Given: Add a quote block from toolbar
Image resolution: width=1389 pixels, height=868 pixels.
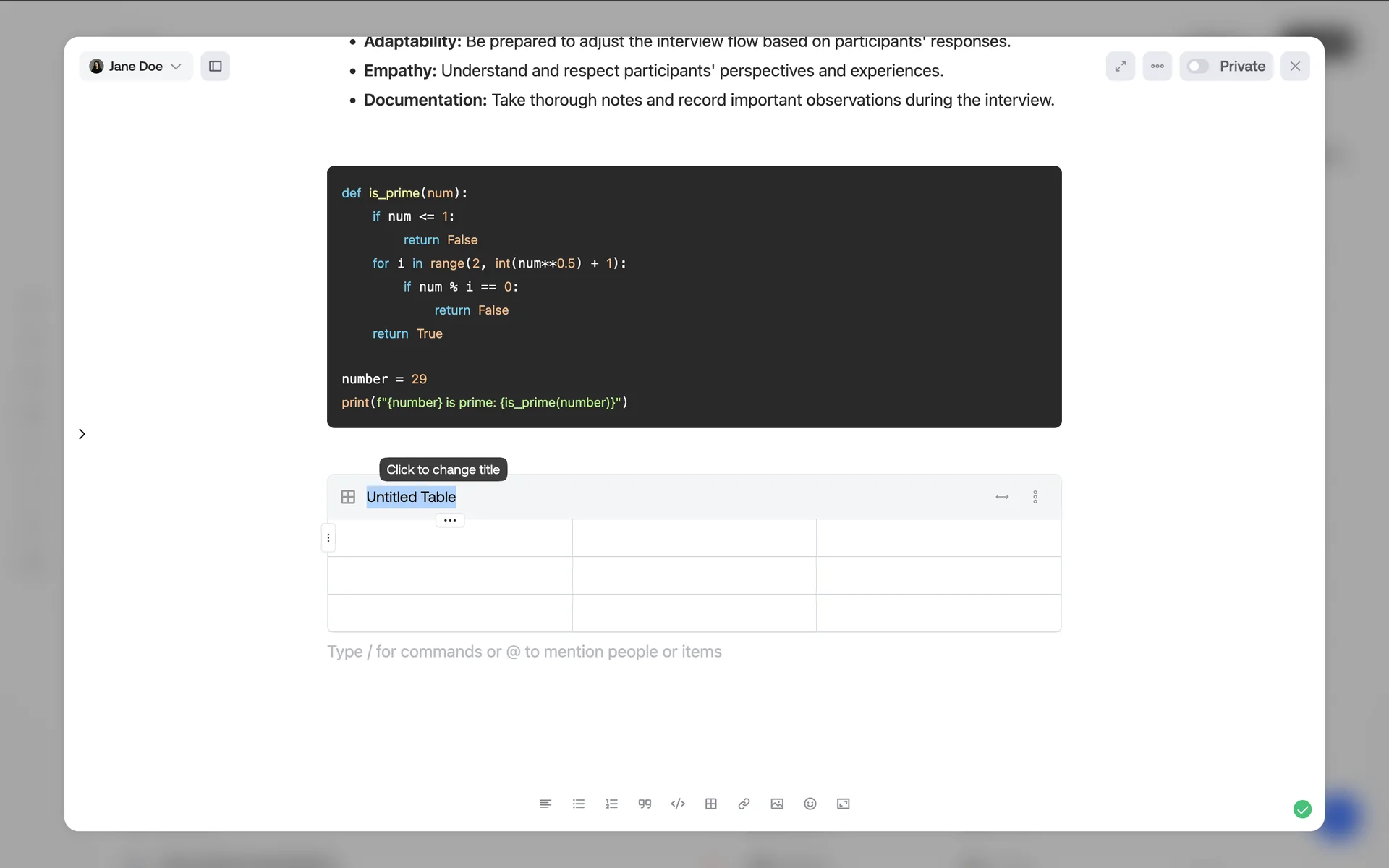Looking at the screenshot, I should (x=645, y=804).
